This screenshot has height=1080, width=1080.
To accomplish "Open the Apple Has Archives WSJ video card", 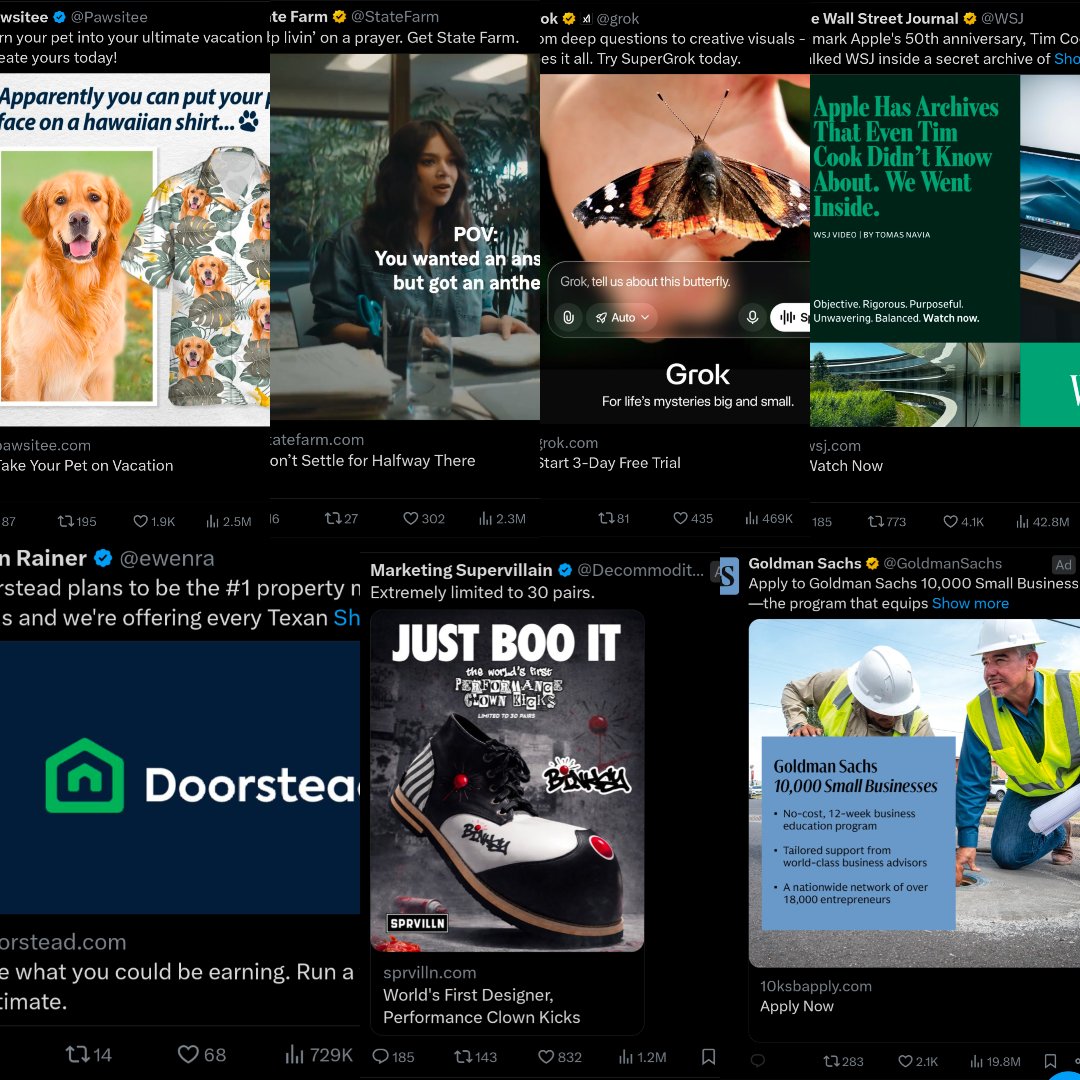I will click(945, 251).
